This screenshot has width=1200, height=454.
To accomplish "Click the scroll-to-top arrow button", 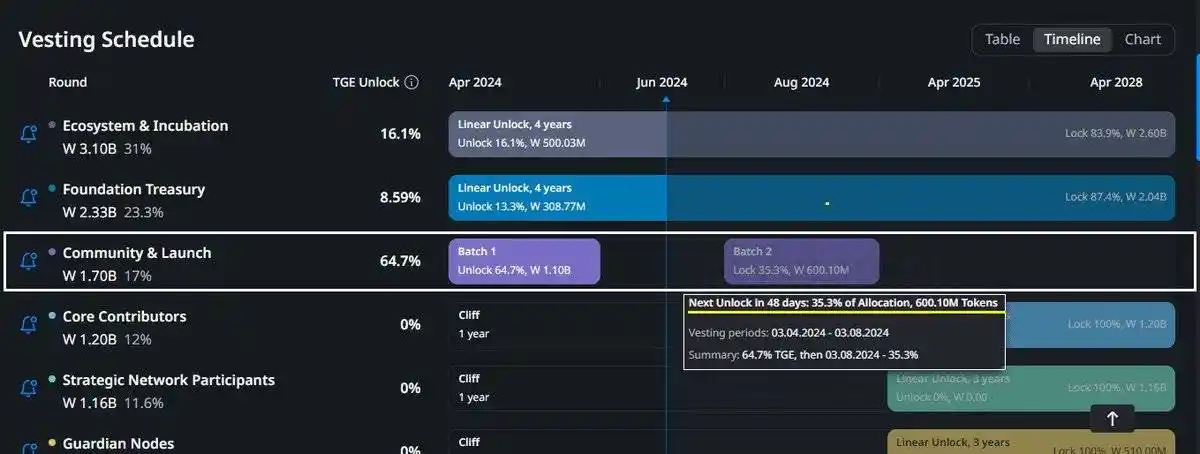I will pos(1112,419).
